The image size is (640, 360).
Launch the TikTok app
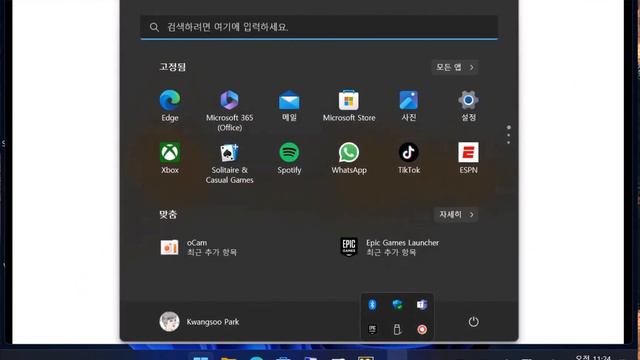[x=409, y=158]
